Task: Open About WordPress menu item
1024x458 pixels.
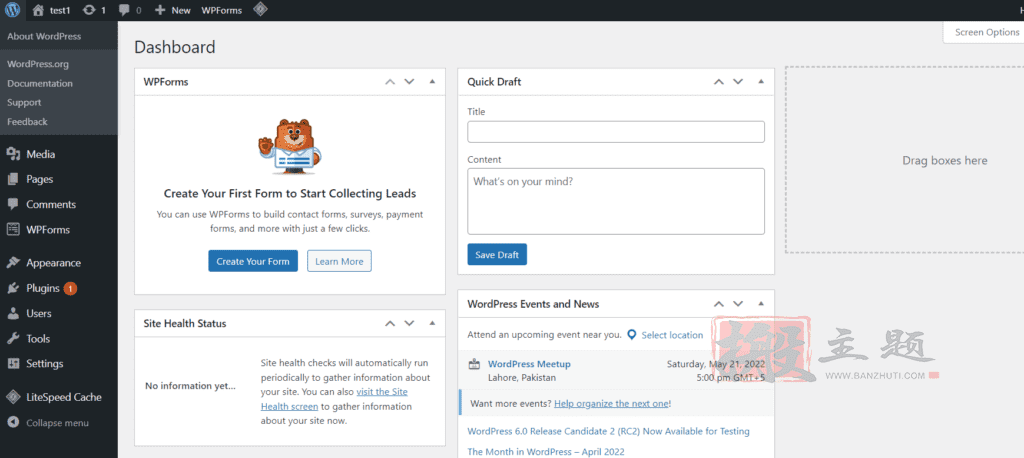Action: [44, 37]
